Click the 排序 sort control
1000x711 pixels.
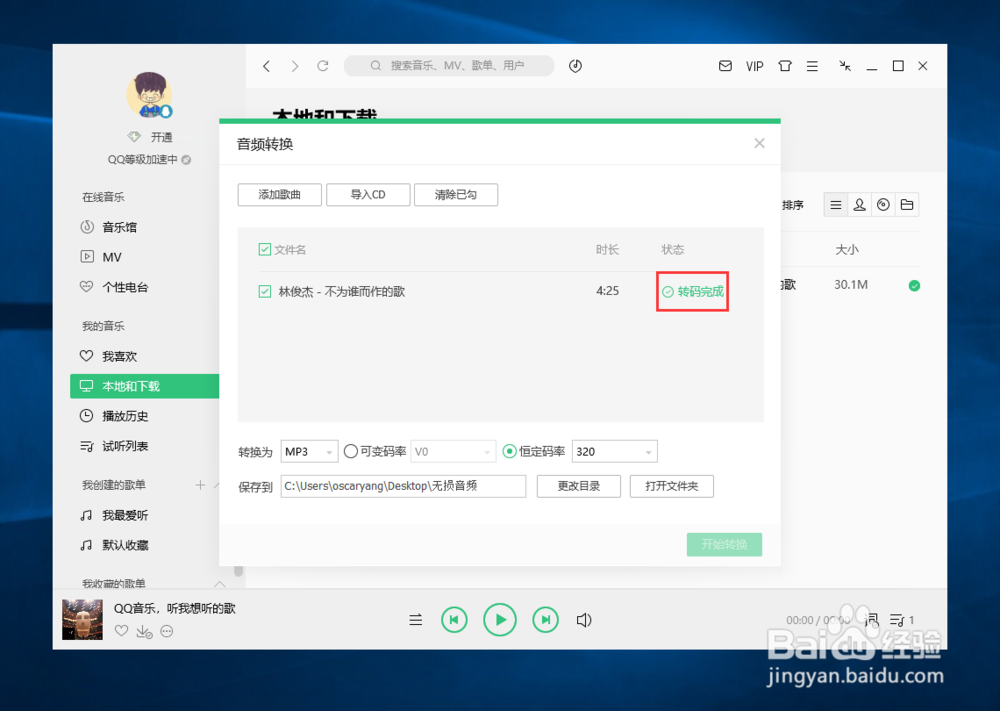(x=793, y=205)
